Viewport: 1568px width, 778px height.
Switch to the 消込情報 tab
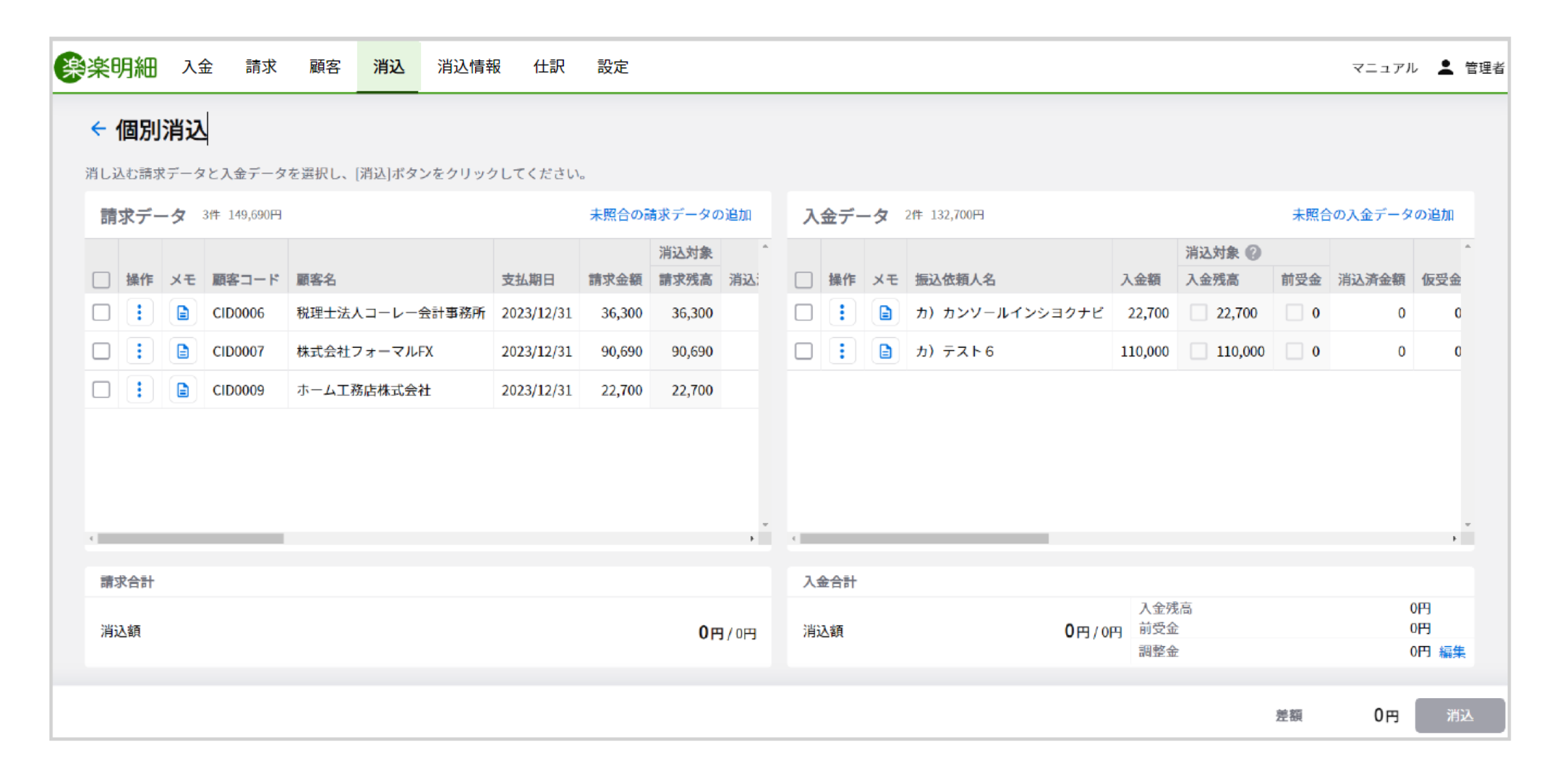469,67
